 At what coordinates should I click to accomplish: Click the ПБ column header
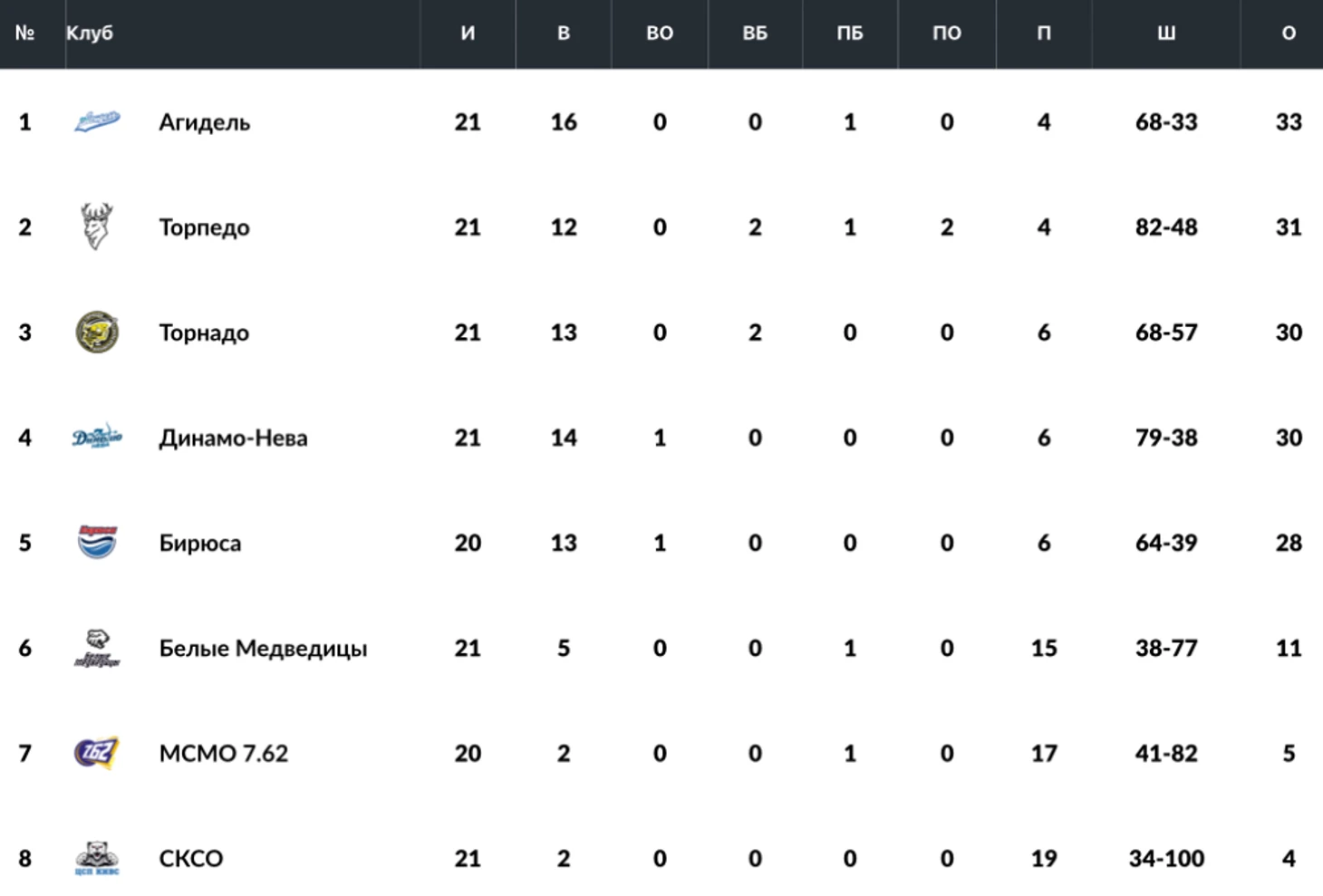tap(850, 34)
